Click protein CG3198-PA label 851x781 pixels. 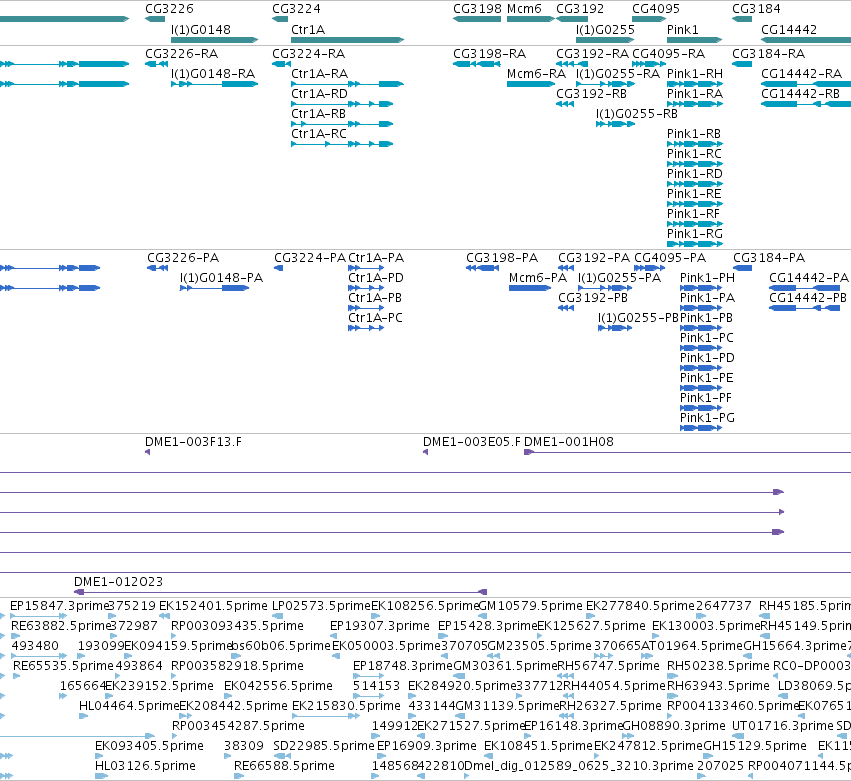(x=502, y=257)
